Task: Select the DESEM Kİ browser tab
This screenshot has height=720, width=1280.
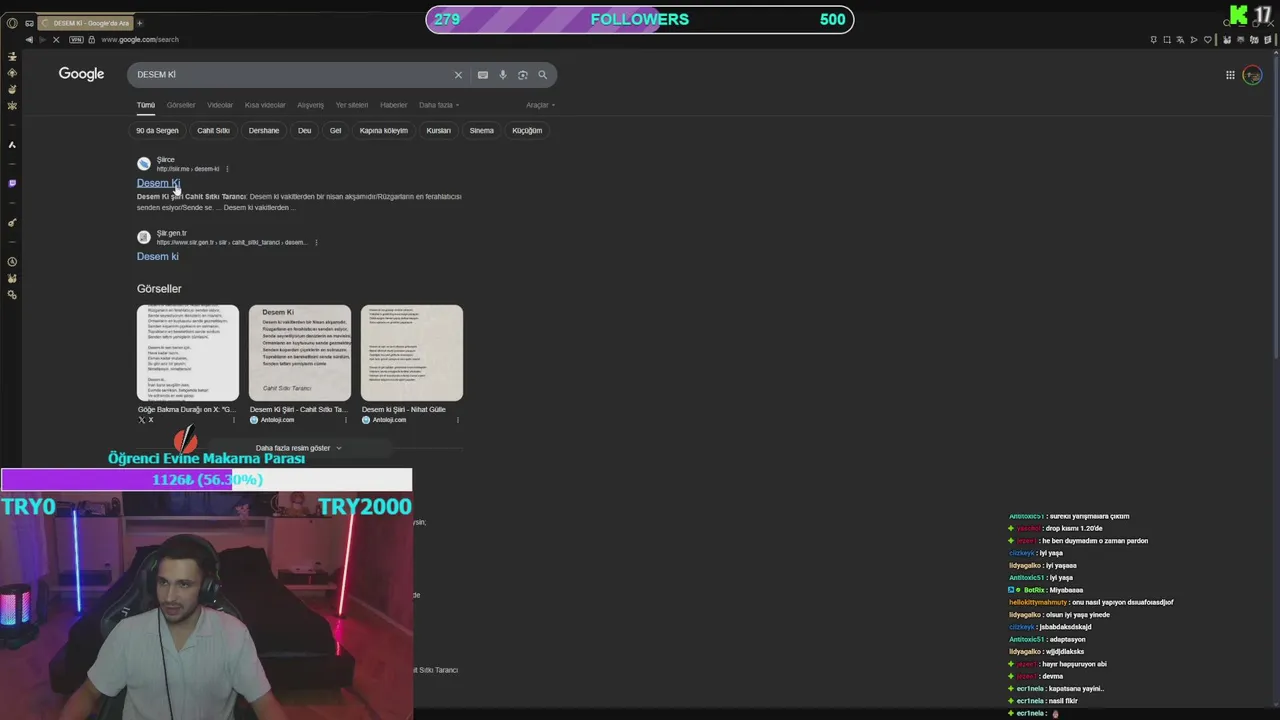Action: (x=85, y=23)
